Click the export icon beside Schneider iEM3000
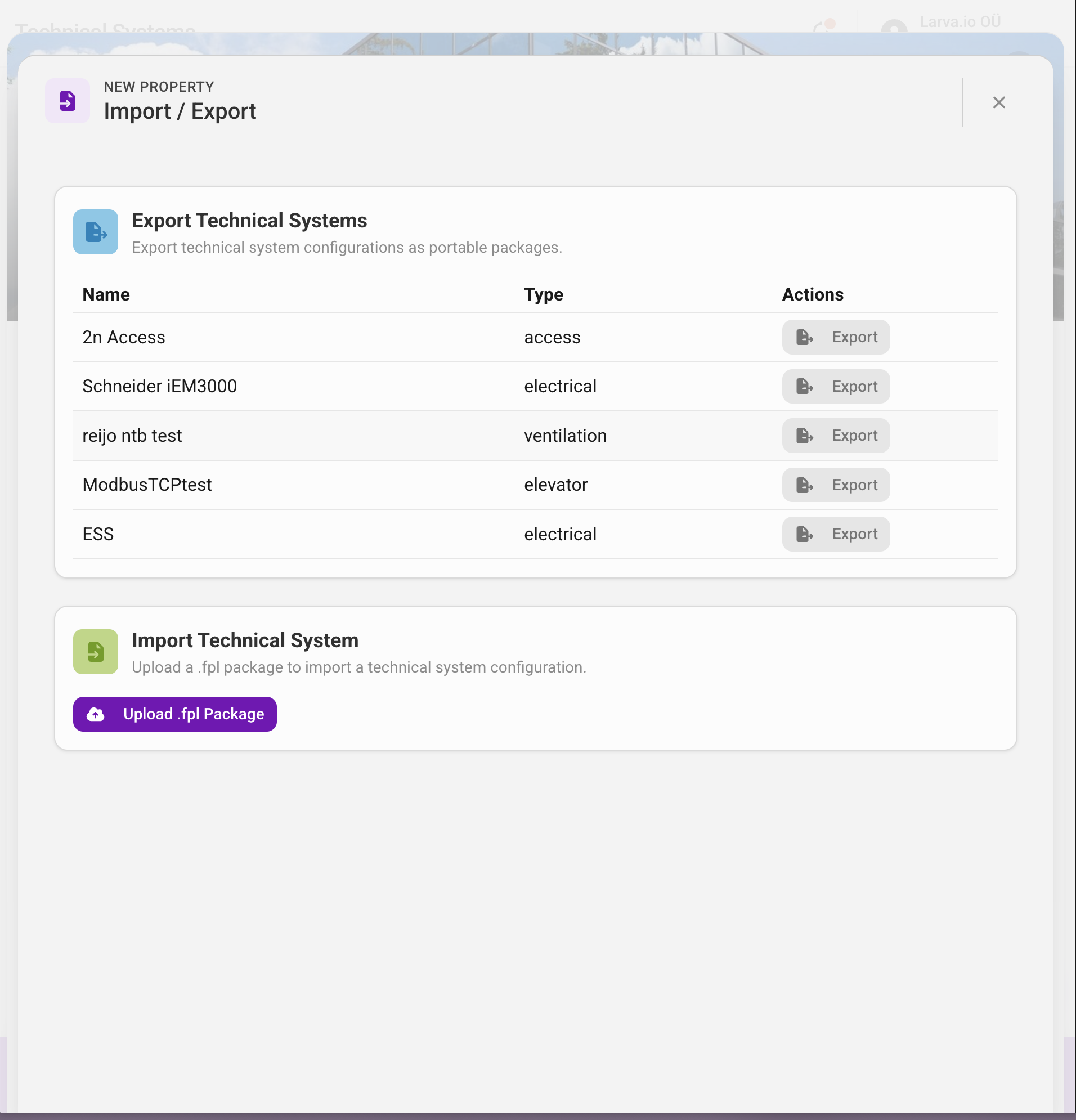 pyautogui.click(x=805, y=386)
